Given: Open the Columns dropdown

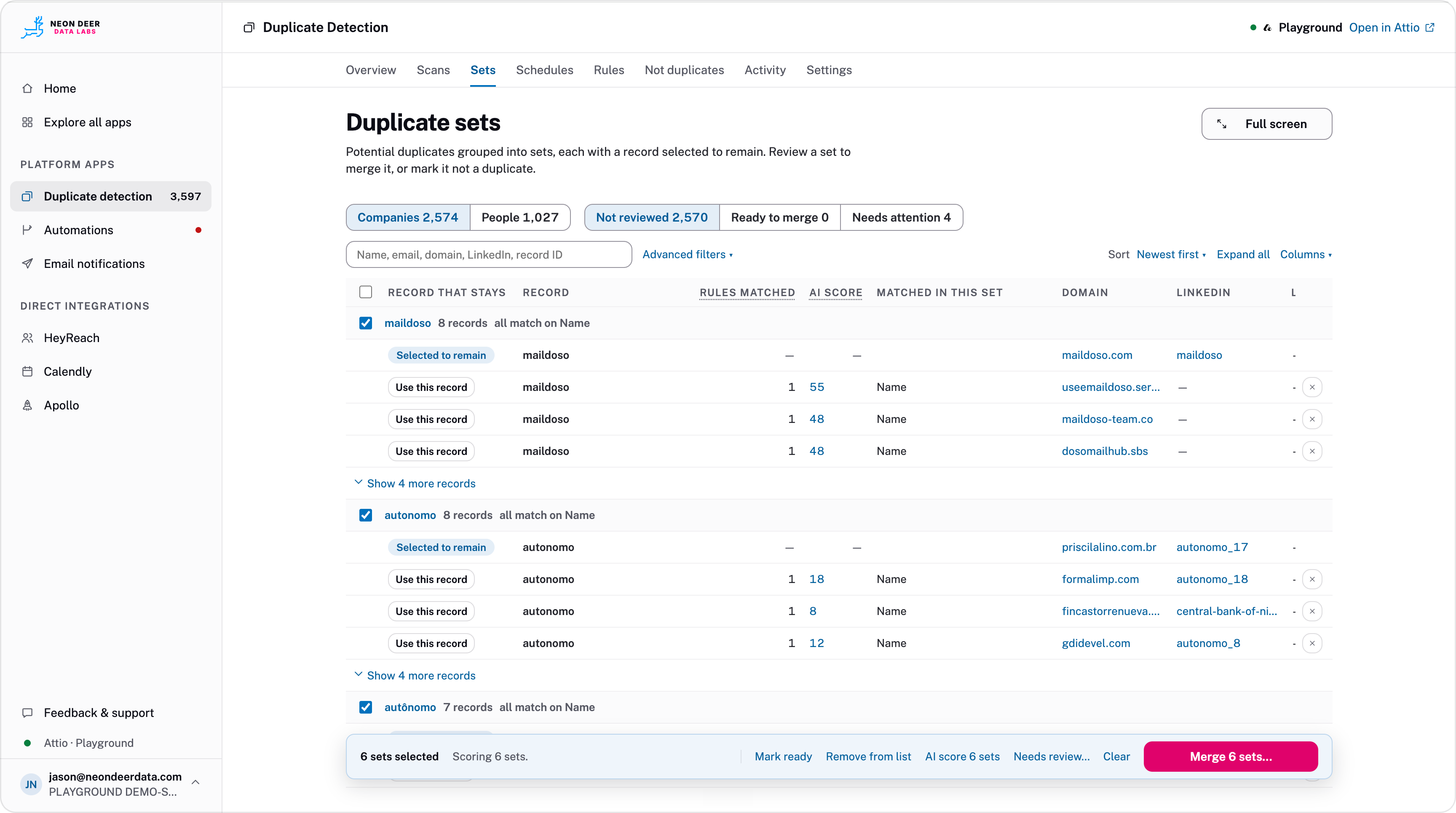Looking at the screenshot, I should click(x=1306, y=254).
